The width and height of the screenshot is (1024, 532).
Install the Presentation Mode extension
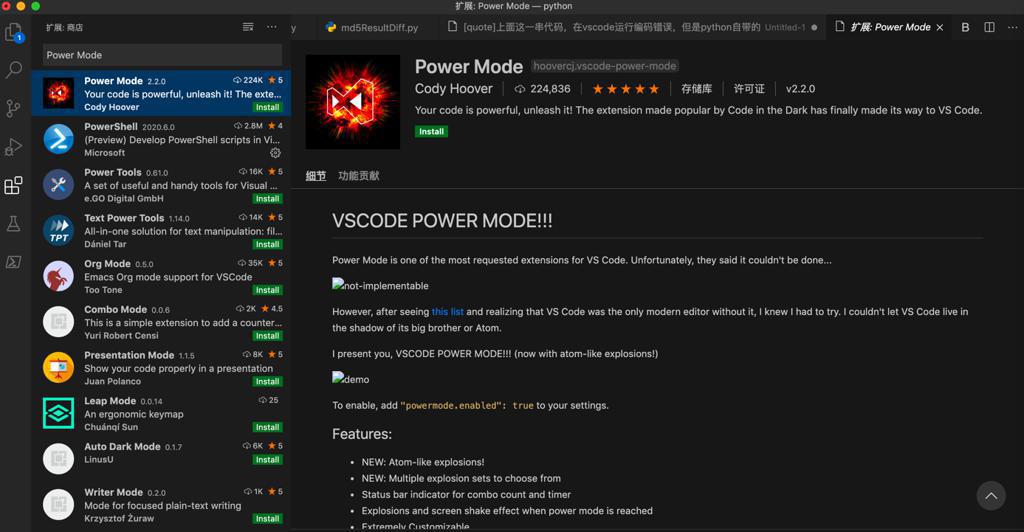pyautogui.click(x=267, y=381)
